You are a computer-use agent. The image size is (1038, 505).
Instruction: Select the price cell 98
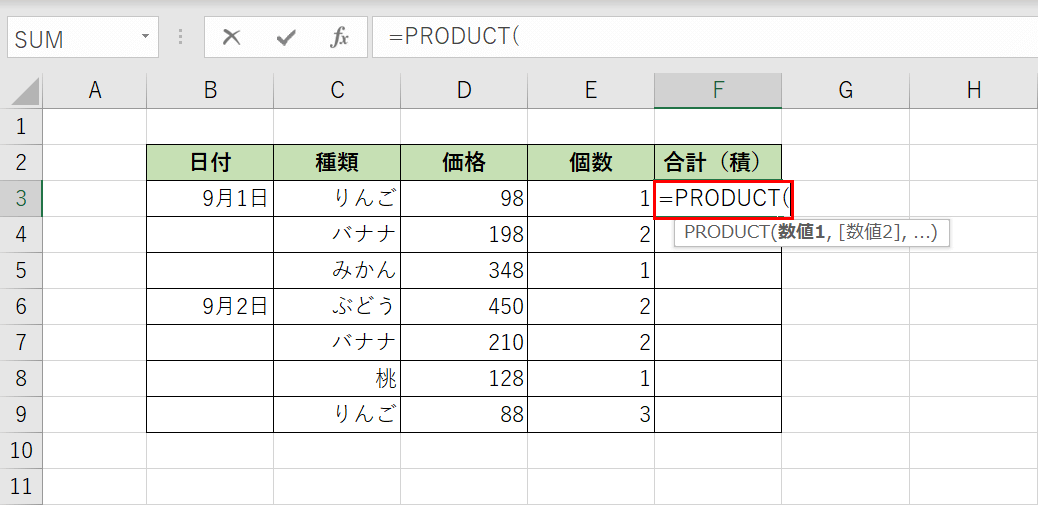[x=464, y=199]
